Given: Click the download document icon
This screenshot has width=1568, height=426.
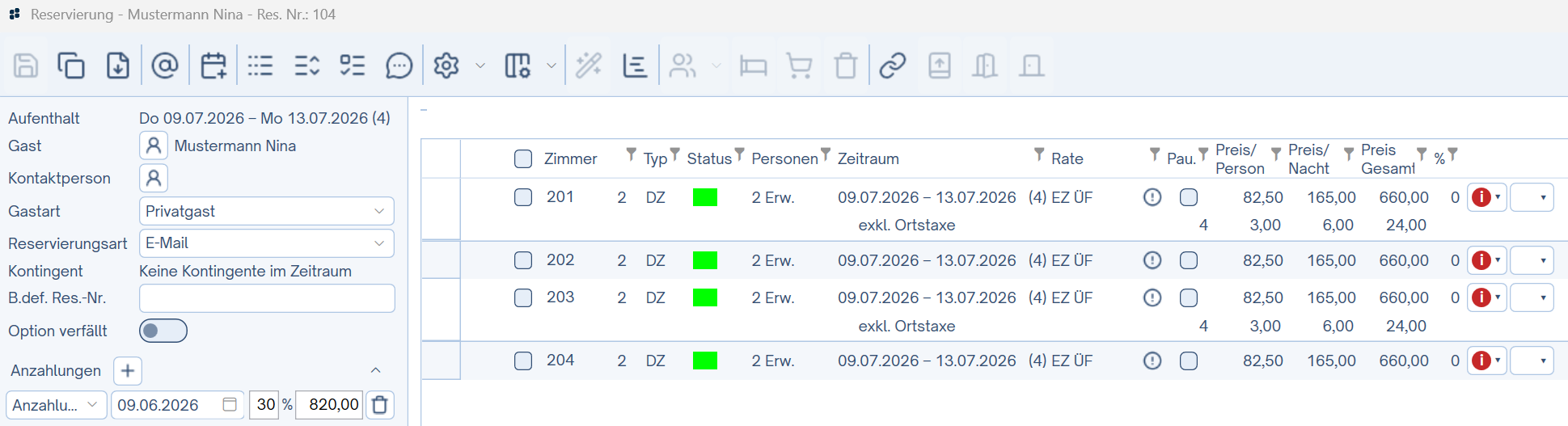Looking at the screenshot, I should point(118,65).
